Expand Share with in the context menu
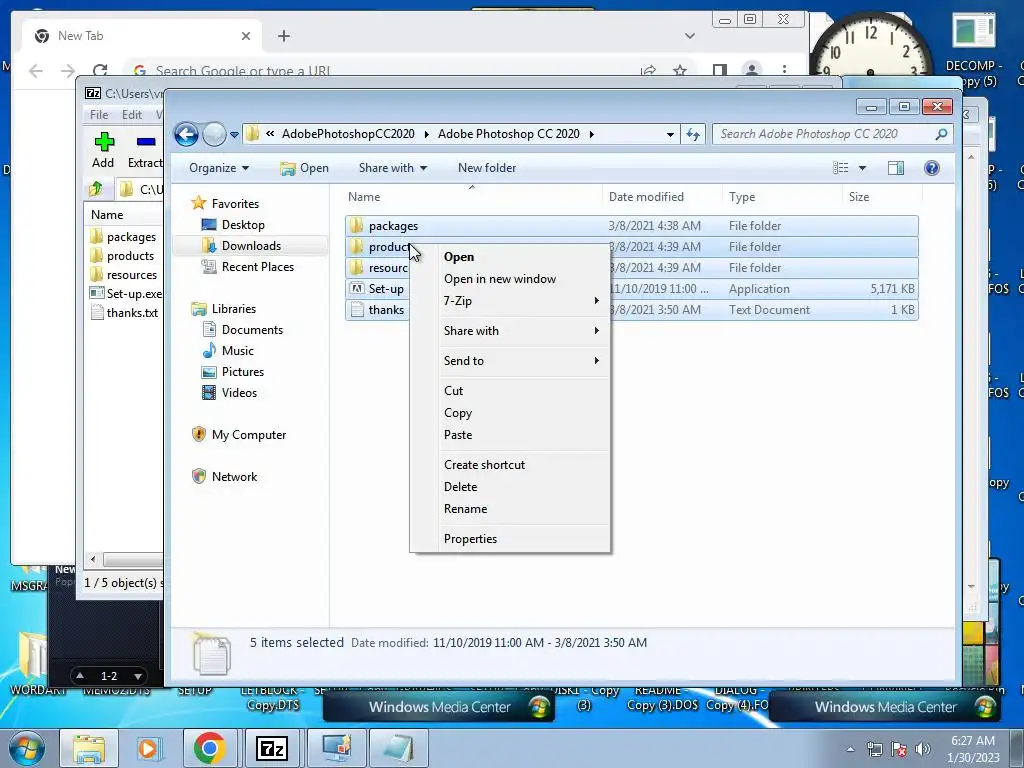The image size is (1024, 768). pos(510,331)
